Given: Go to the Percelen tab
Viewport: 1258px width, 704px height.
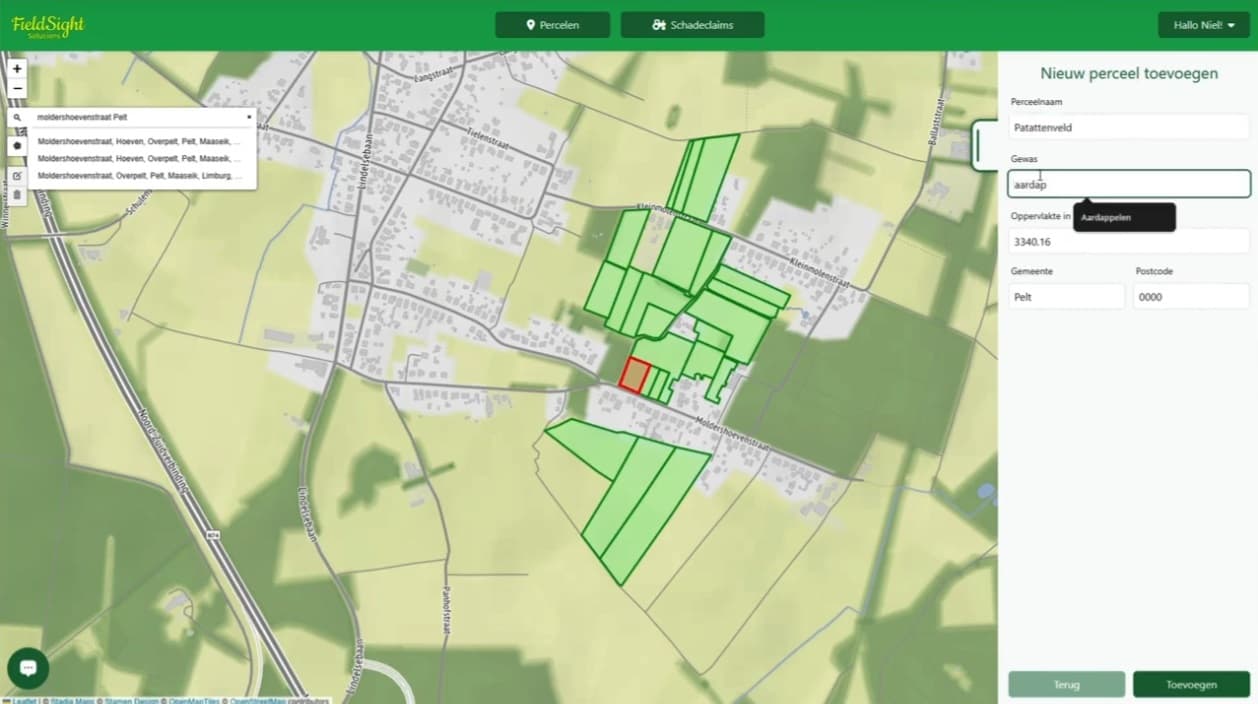Looking at the screenshot, I should 552,25.
